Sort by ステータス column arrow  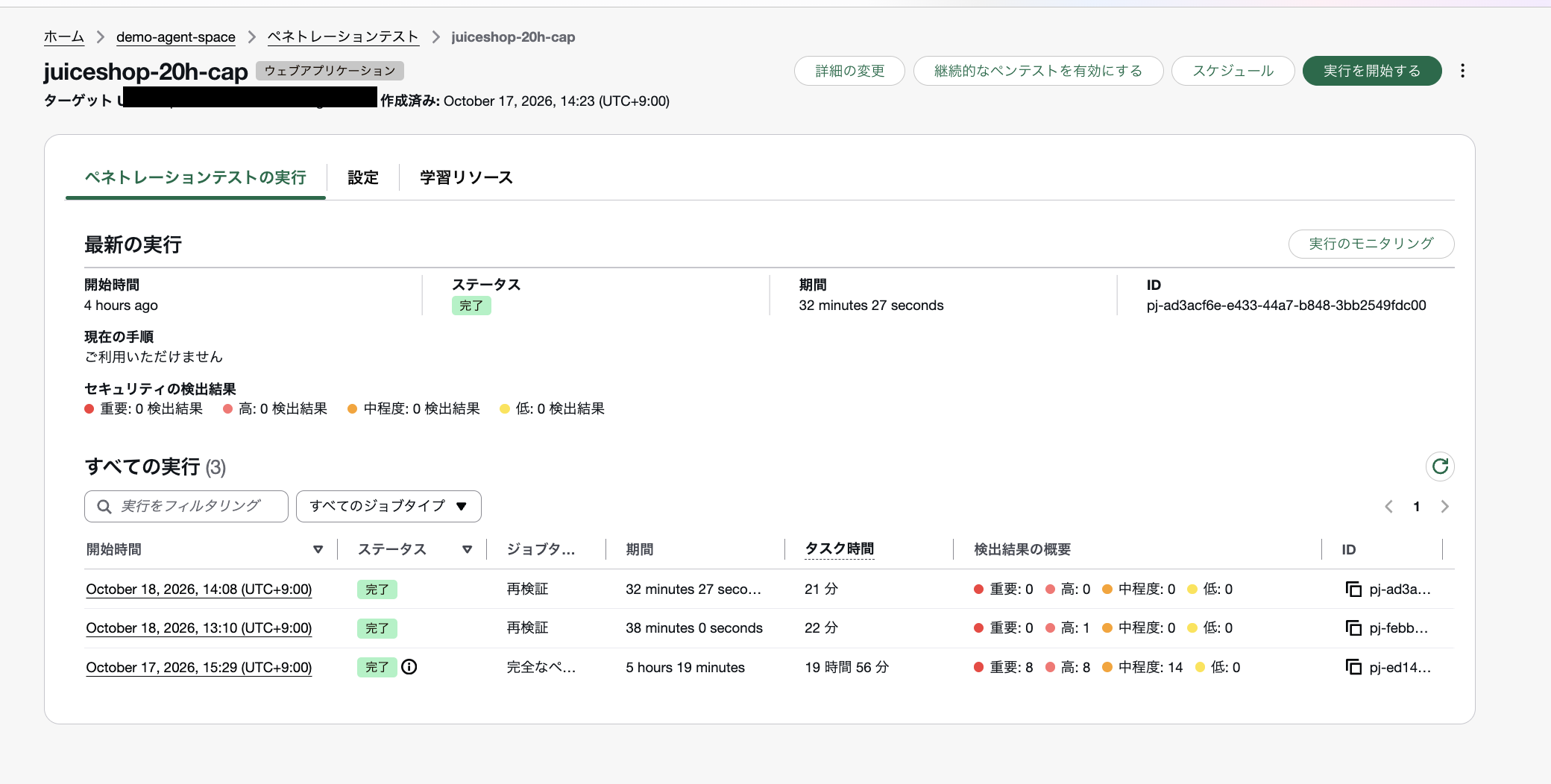coord(468,549)
